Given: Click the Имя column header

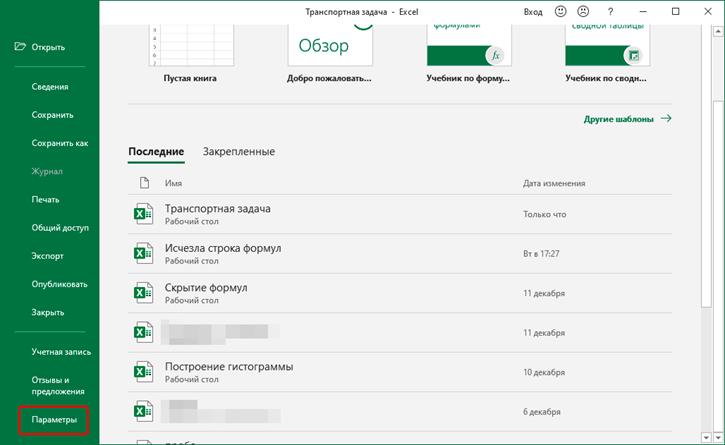Looking at the screenshot, I should [173, 183].
